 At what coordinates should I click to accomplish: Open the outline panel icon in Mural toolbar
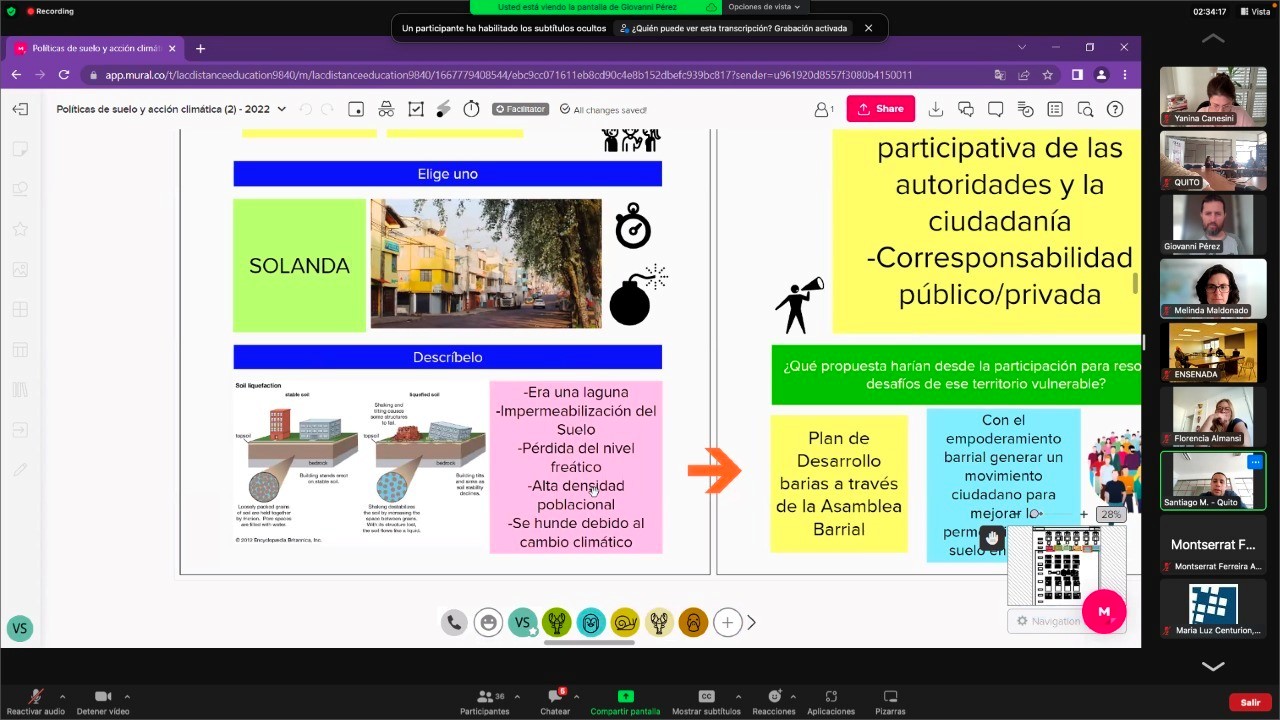click(x=356, y=109)
